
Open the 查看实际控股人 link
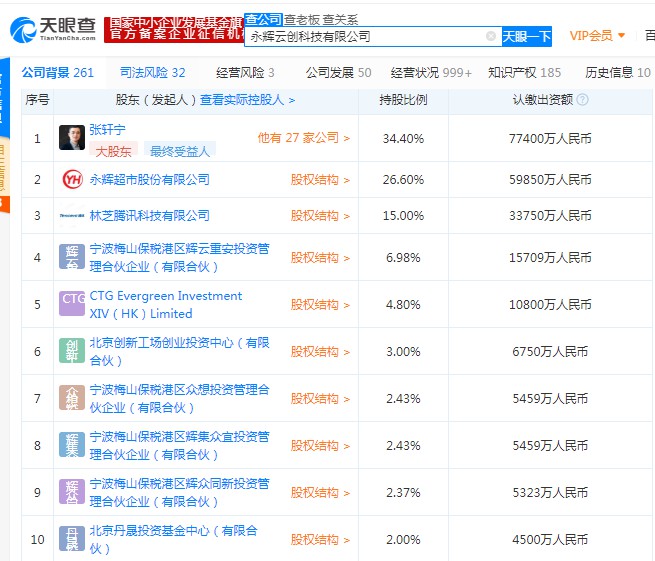pos(247,100)
